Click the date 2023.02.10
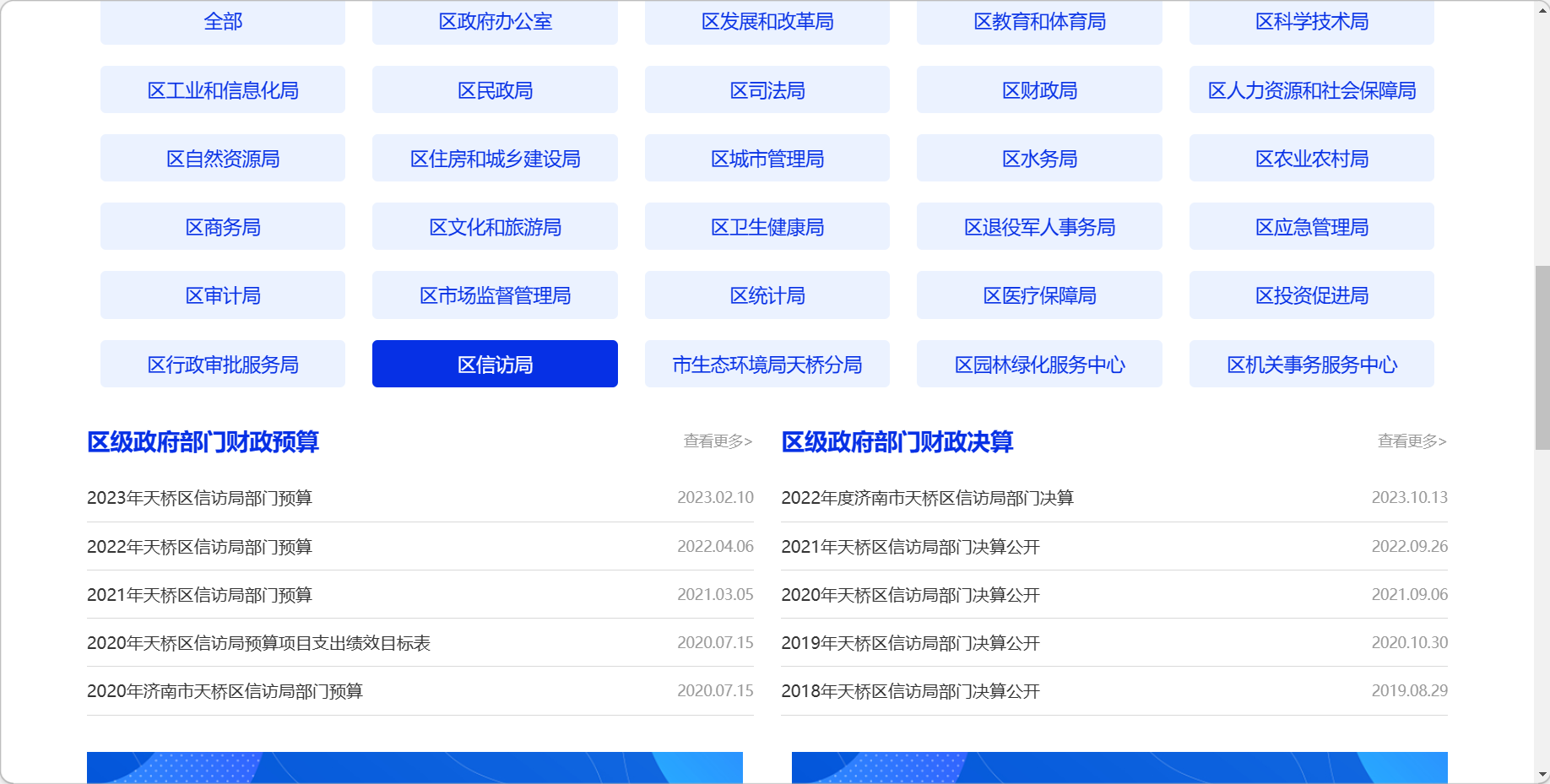The width and height of the screenshot is (1550, 784). [x=715, y=497]
